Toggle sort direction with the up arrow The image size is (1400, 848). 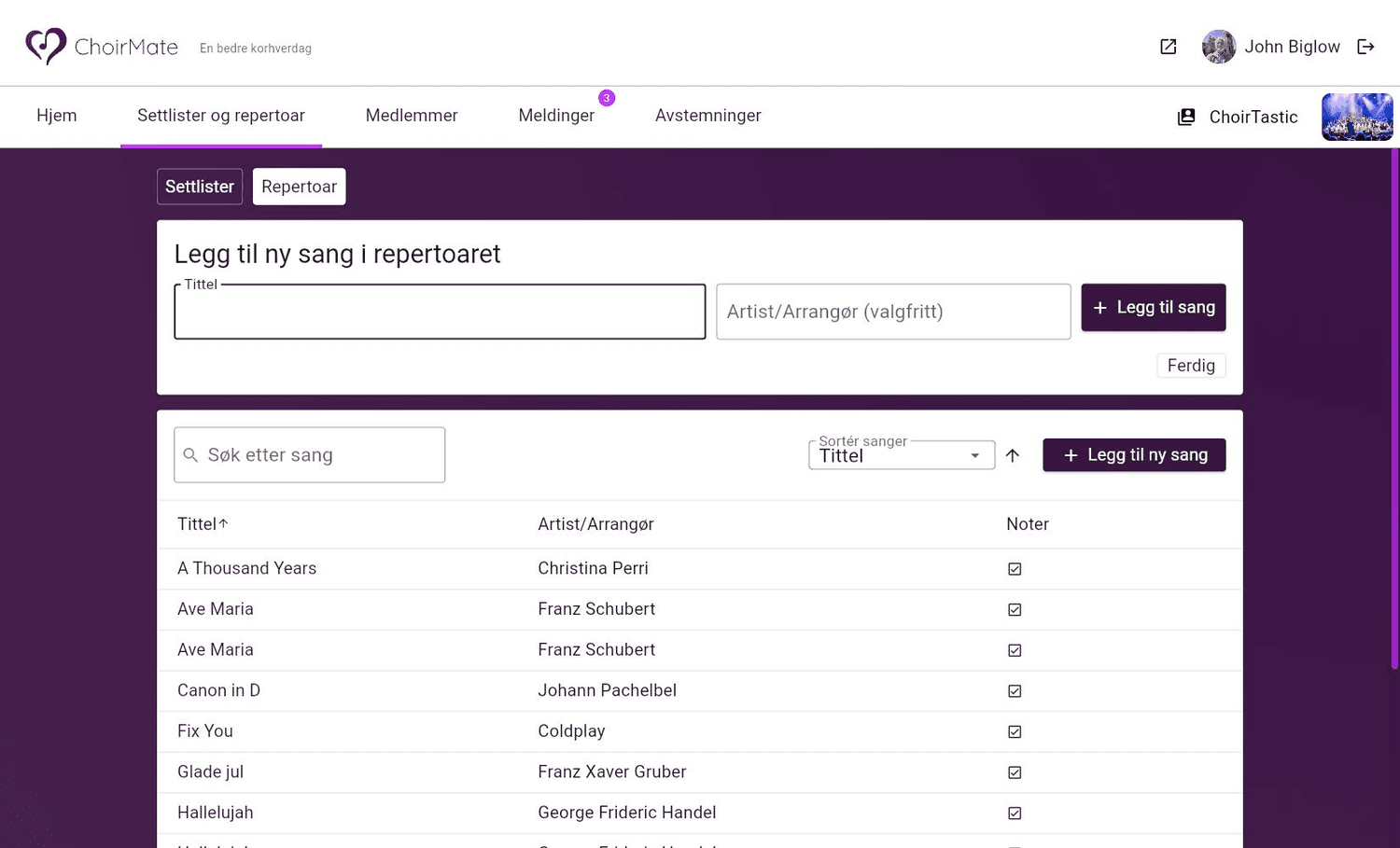coord(1013,455)
